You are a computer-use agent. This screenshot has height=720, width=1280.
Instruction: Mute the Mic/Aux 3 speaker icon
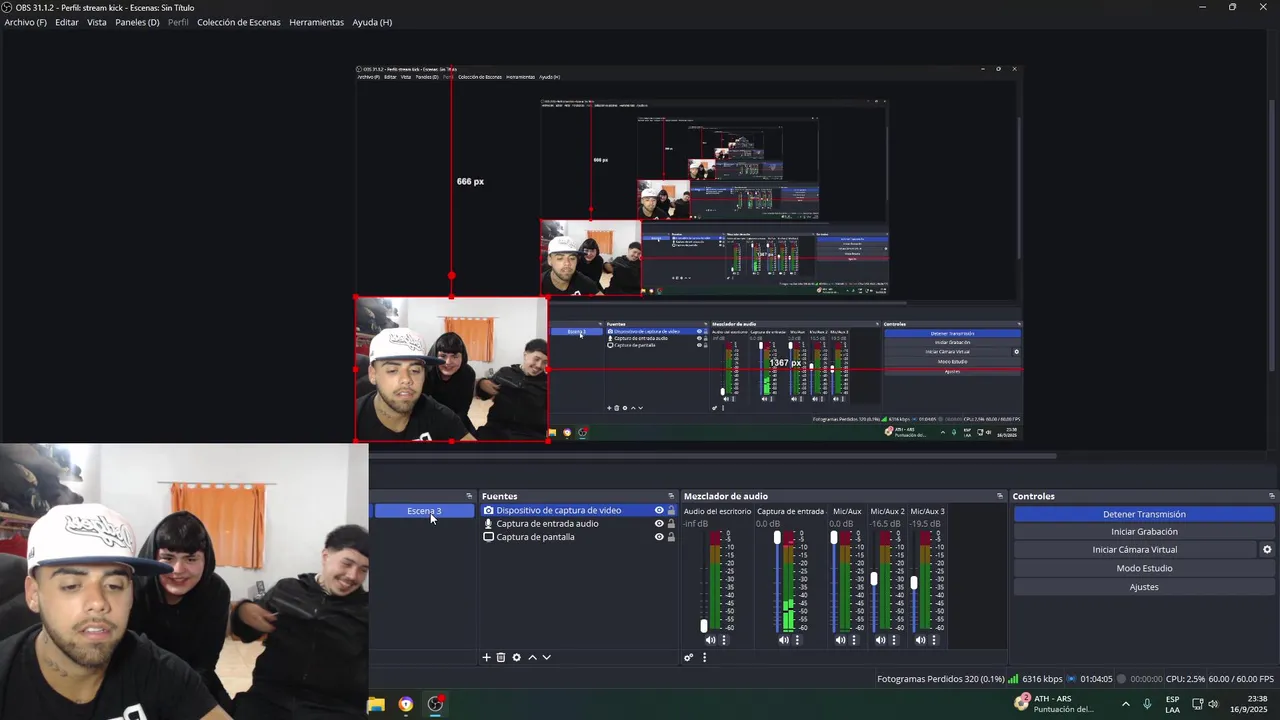coord(920,640)
